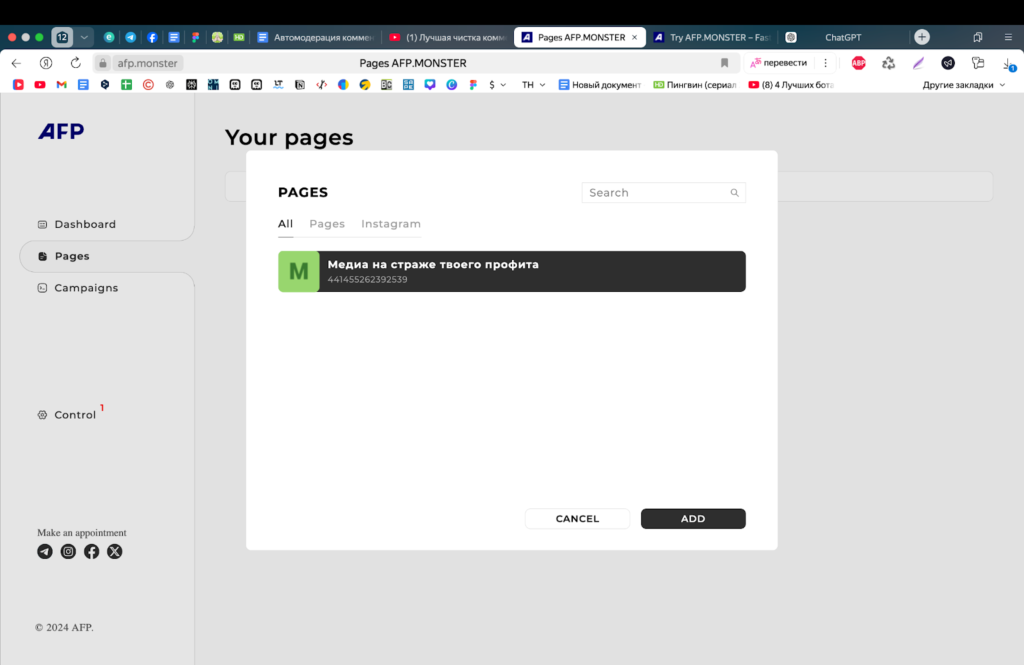1024x665 pixels.
Task: Click the AFP logo in the sidebar
Action: (61, 132)
